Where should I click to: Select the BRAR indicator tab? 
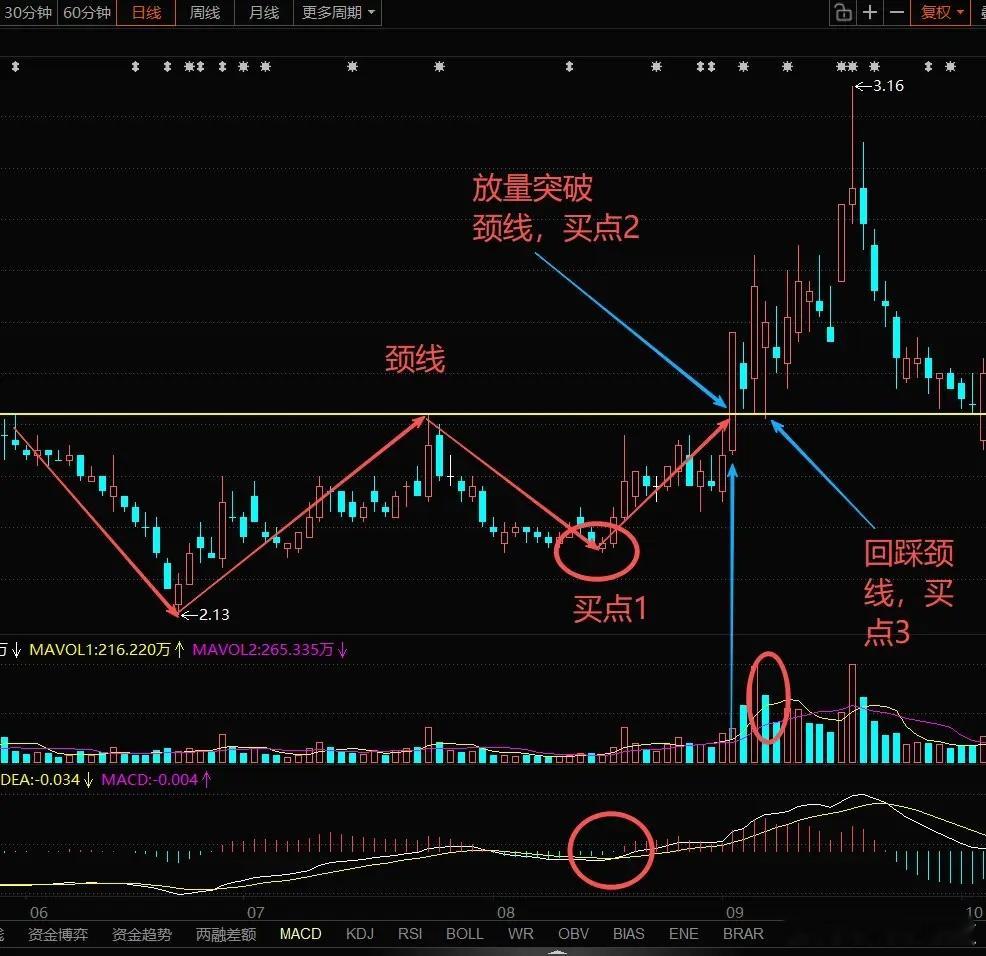point(743,934)
